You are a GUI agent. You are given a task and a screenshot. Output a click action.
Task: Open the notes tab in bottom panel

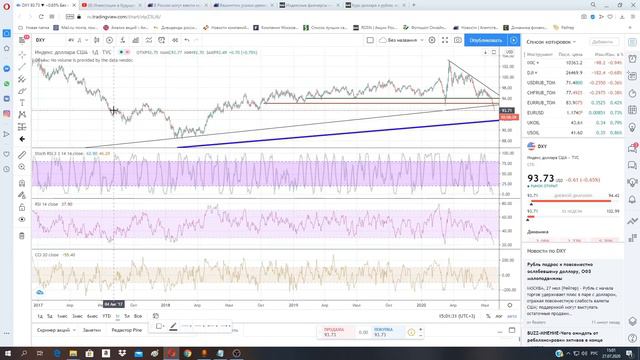click(x=92, y=330)
